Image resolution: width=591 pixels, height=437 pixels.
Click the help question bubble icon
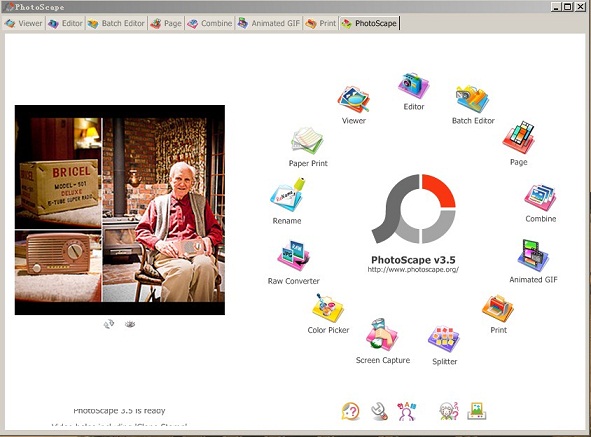tap(351, 411)
